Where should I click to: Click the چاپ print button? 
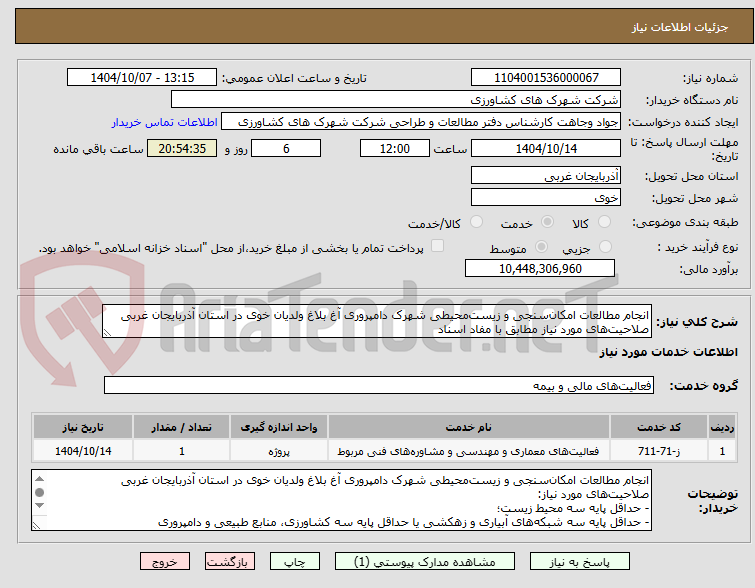pyautogui.click(x=295, y=562)
